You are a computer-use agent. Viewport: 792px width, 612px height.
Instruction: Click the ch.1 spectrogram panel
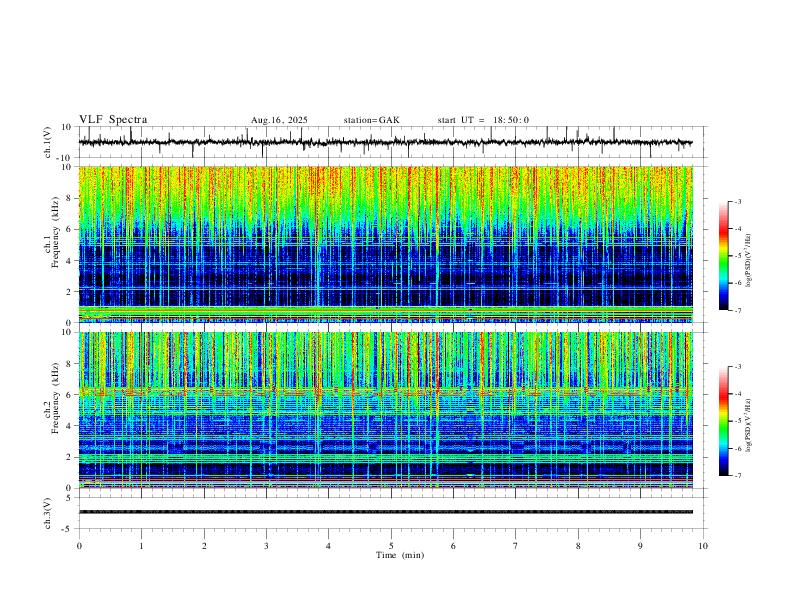click(x=385, y=244)
